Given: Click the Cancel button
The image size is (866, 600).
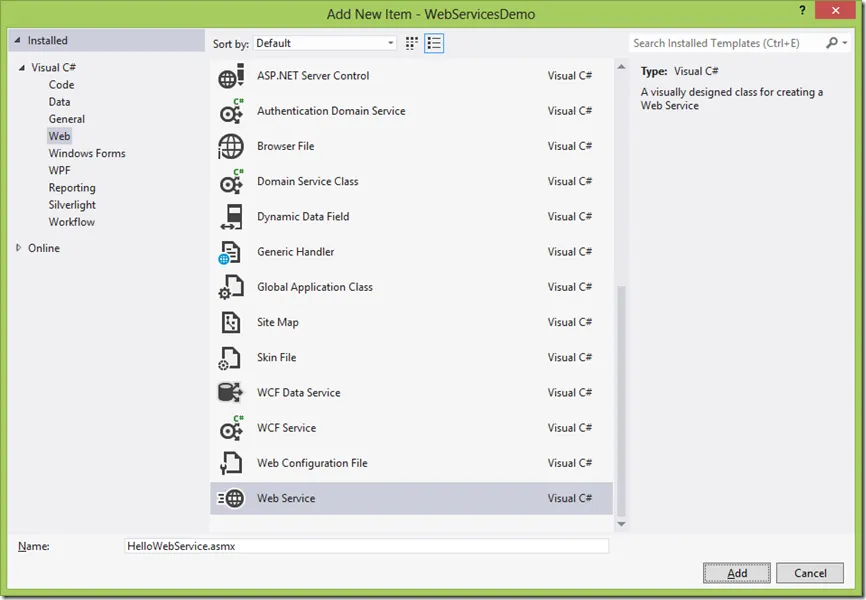Looking at the screenshot, I should click(x=810, y=573).
